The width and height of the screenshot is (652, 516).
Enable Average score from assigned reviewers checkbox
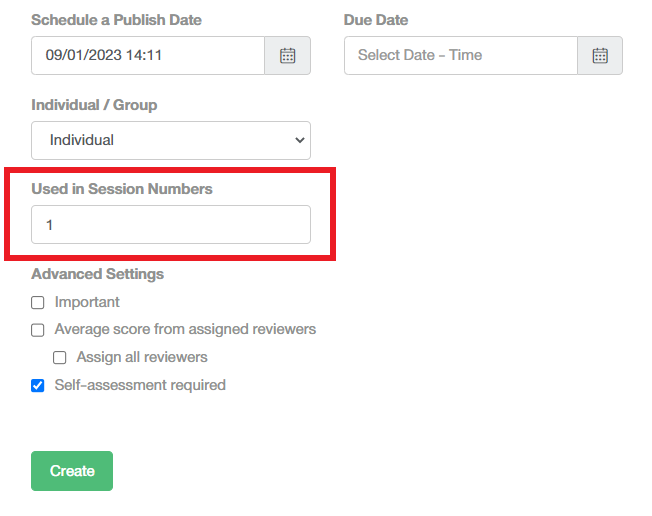[x=38, y=330]
